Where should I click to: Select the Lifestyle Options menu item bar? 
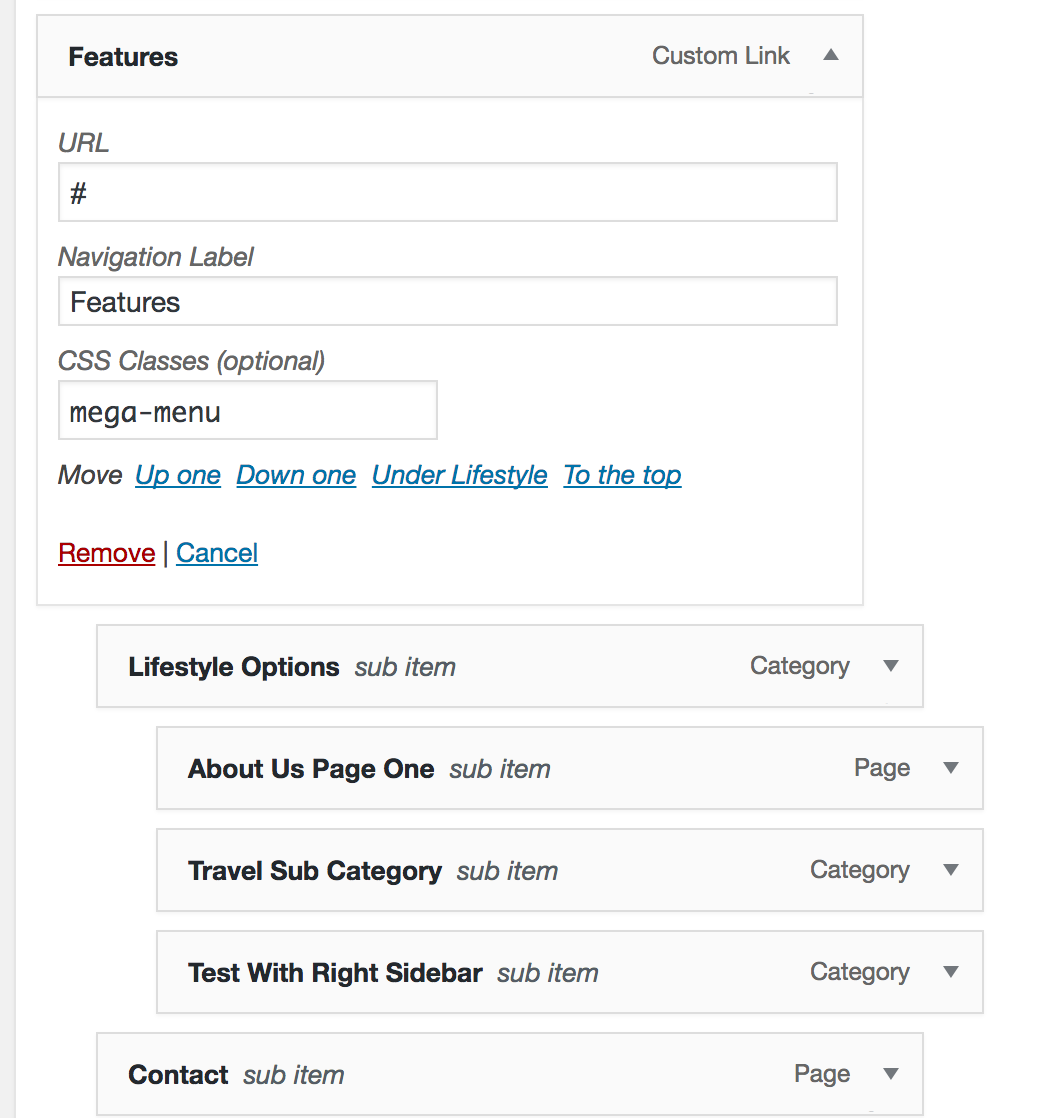tap(234, 667)
